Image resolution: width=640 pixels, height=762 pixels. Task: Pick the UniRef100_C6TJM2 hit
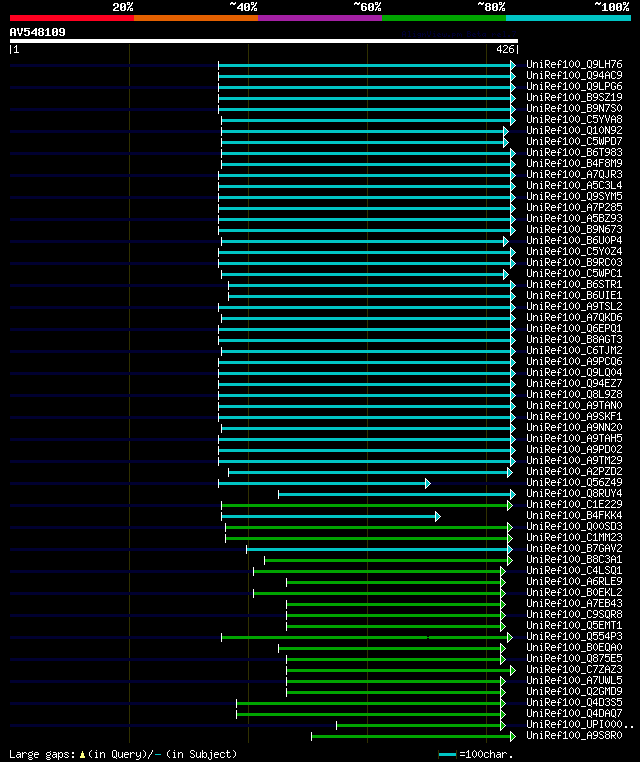click(x=574, y=350)
